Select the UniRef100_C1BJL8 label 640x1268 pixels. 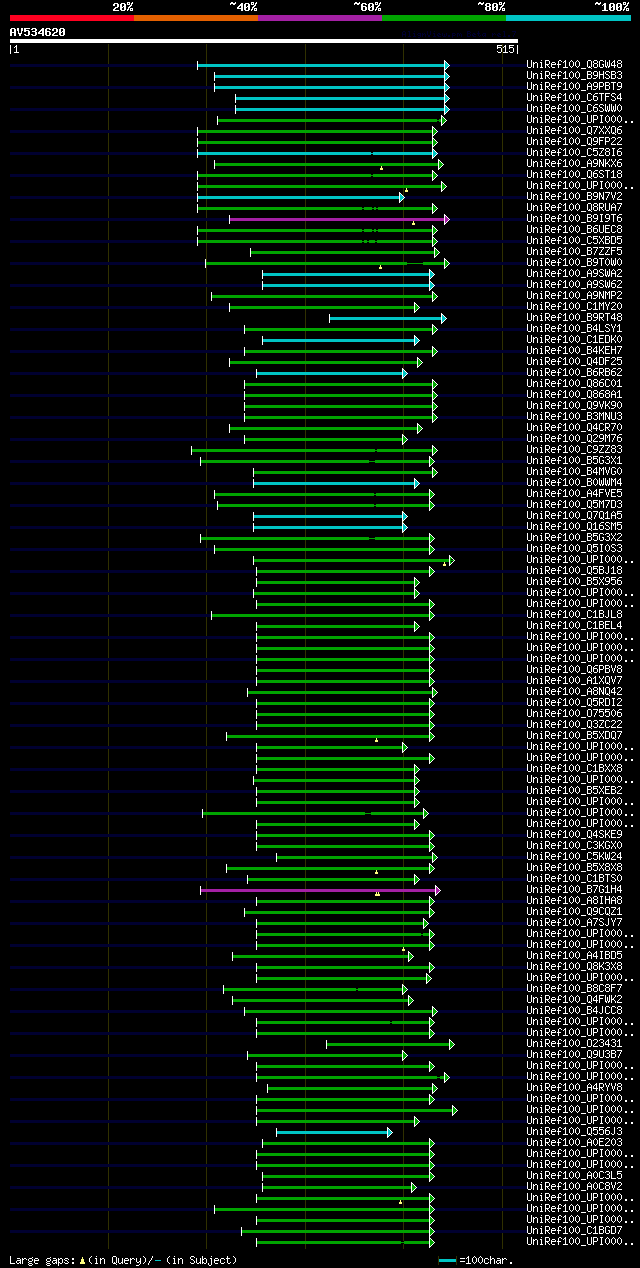(x=575, y=614)
